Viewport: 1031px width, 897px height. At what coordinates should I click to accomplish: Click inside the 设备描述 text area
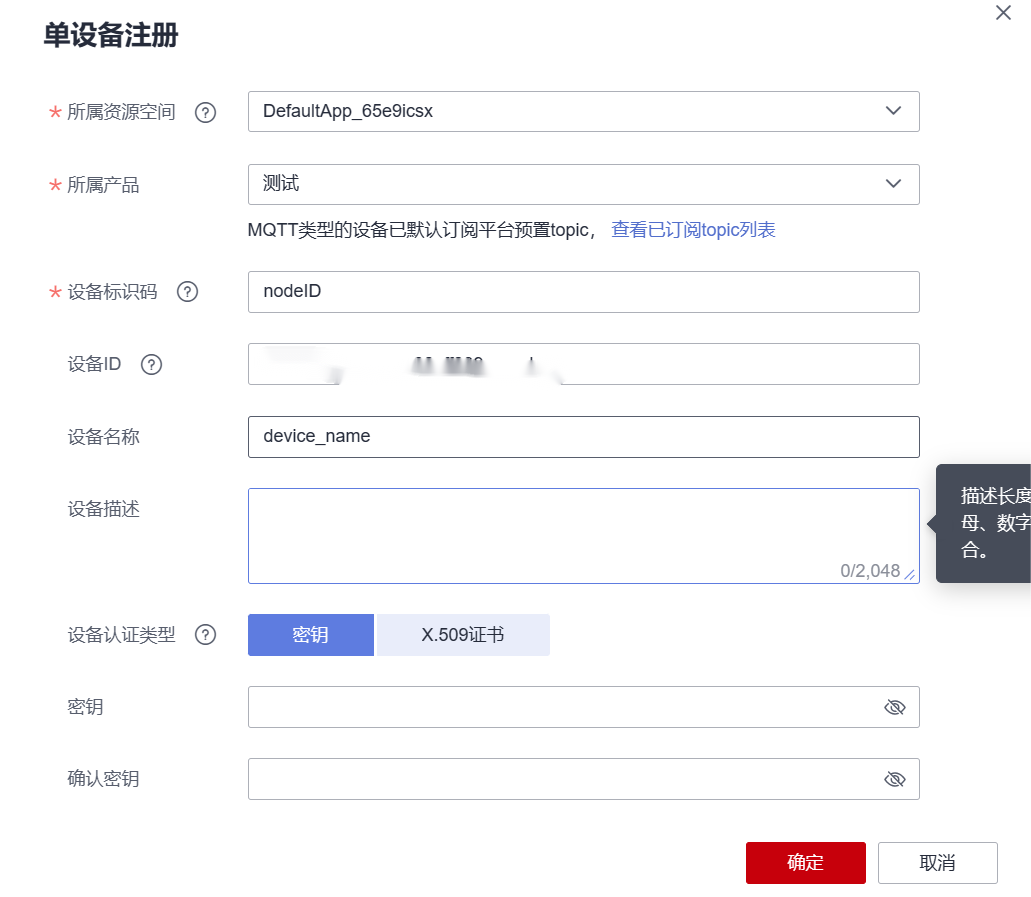(583, 530)
